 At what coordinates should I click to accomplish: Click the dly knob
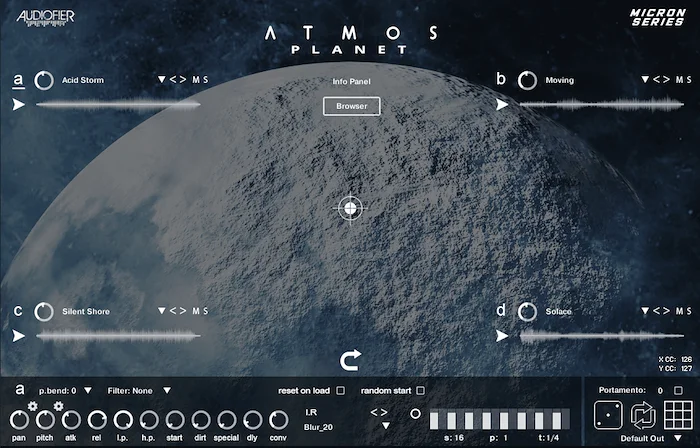coord(252,420)
